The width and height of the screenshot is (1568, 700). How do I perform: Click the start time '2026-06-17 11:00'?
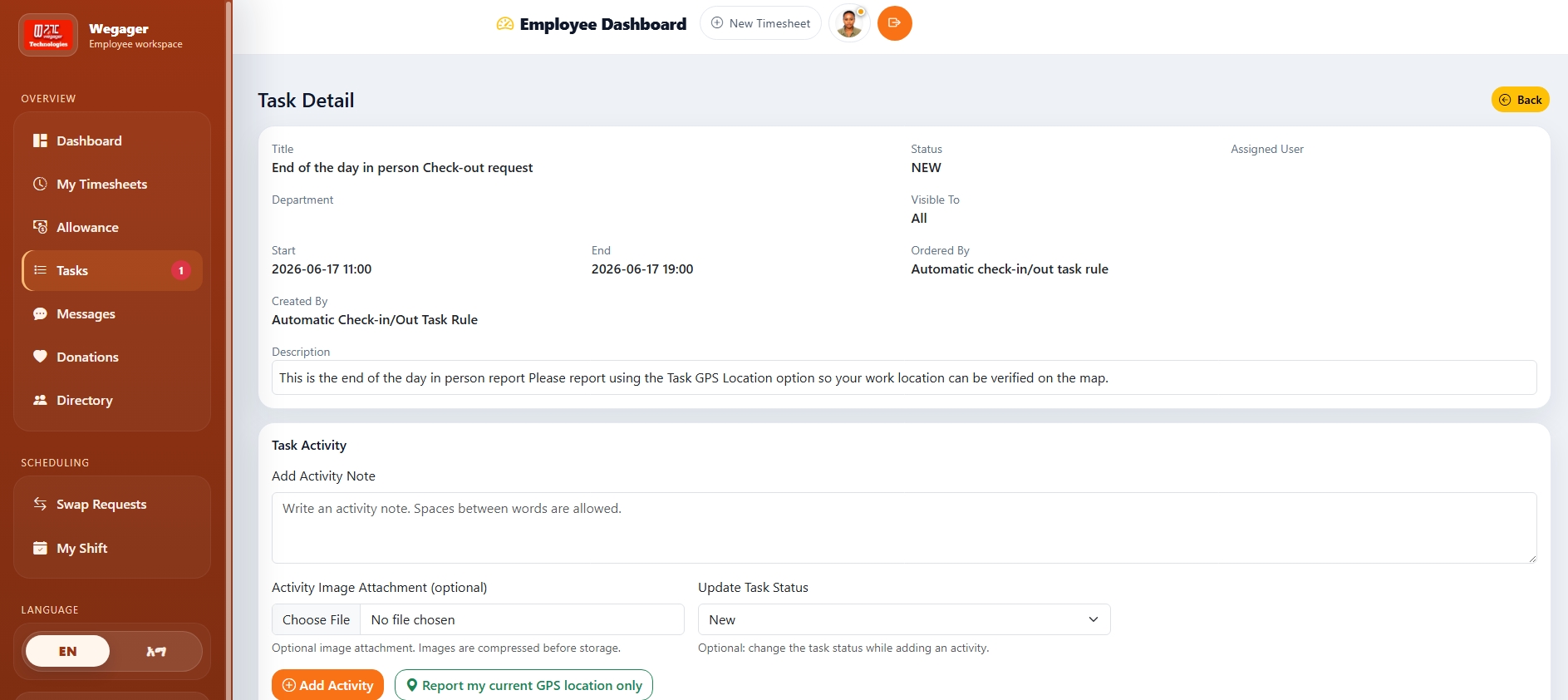point(322,269)
